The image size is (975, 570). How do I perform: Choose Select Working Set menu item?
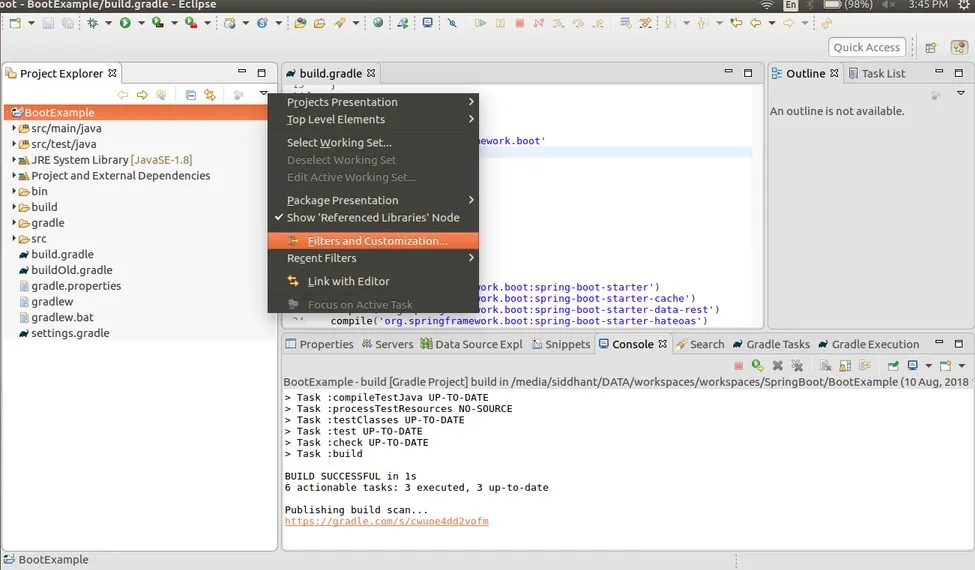372,142
